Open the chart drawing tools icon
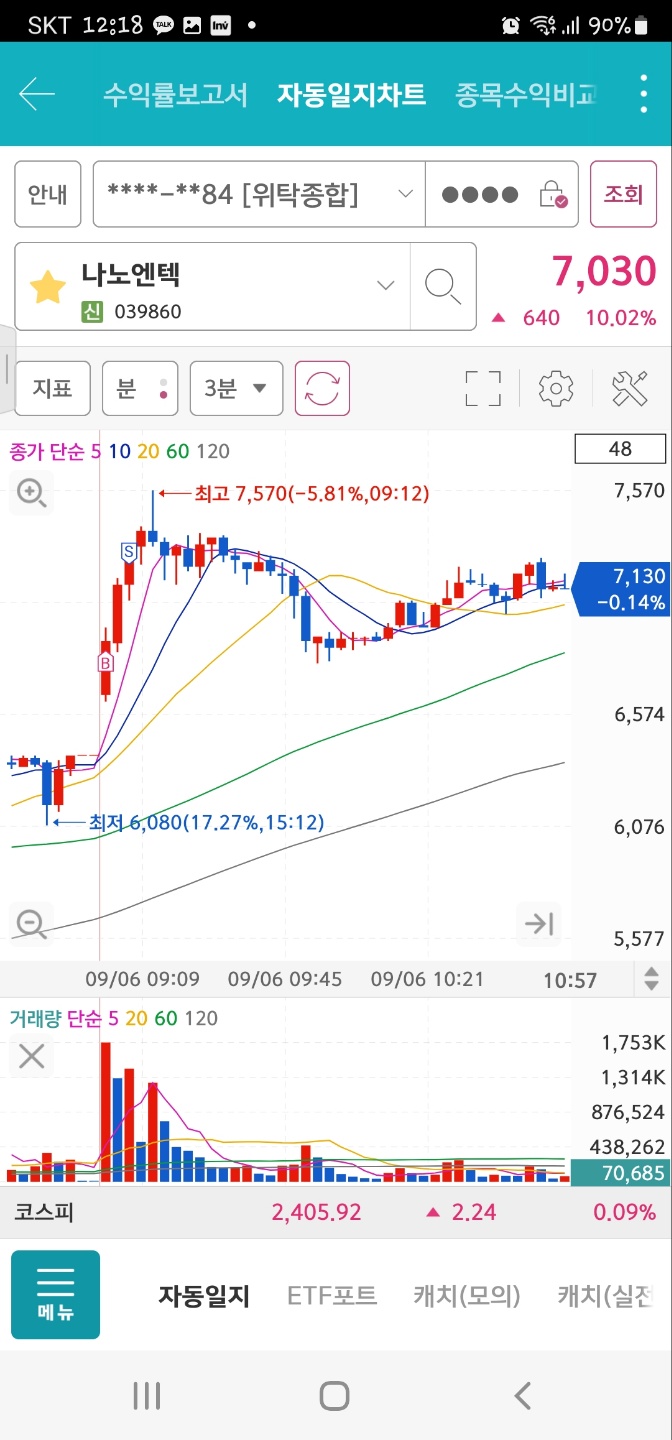672x1440 pixels. pos(630,388)
